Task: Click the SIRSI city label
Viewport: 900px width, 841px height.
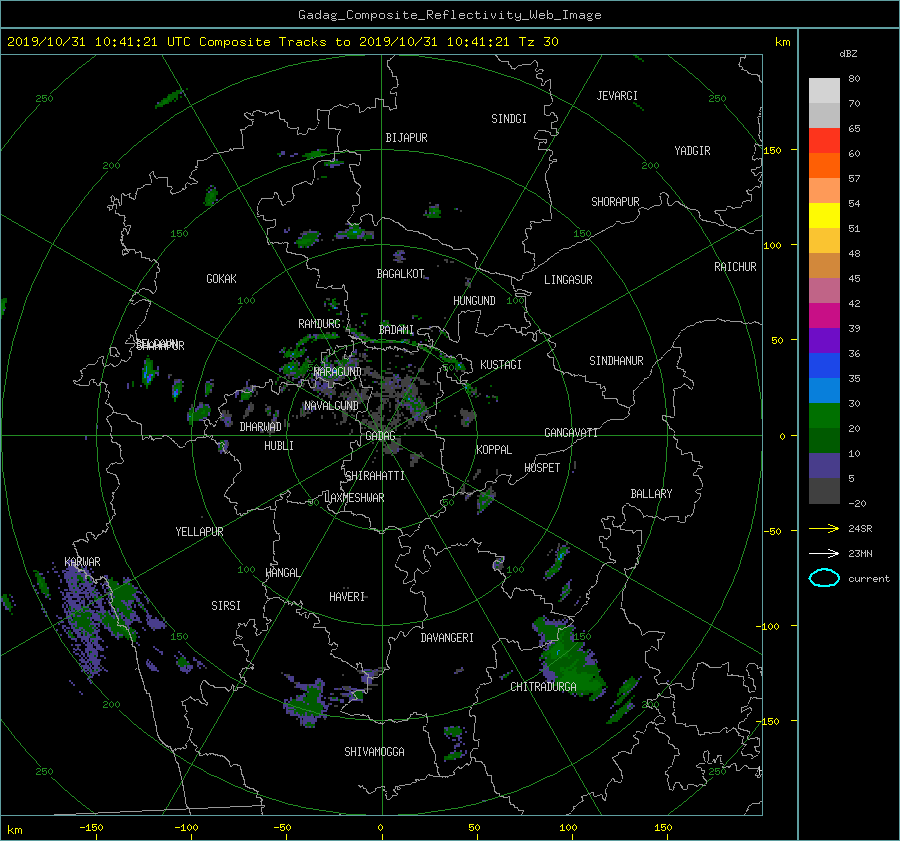Action: coord(226,606)
